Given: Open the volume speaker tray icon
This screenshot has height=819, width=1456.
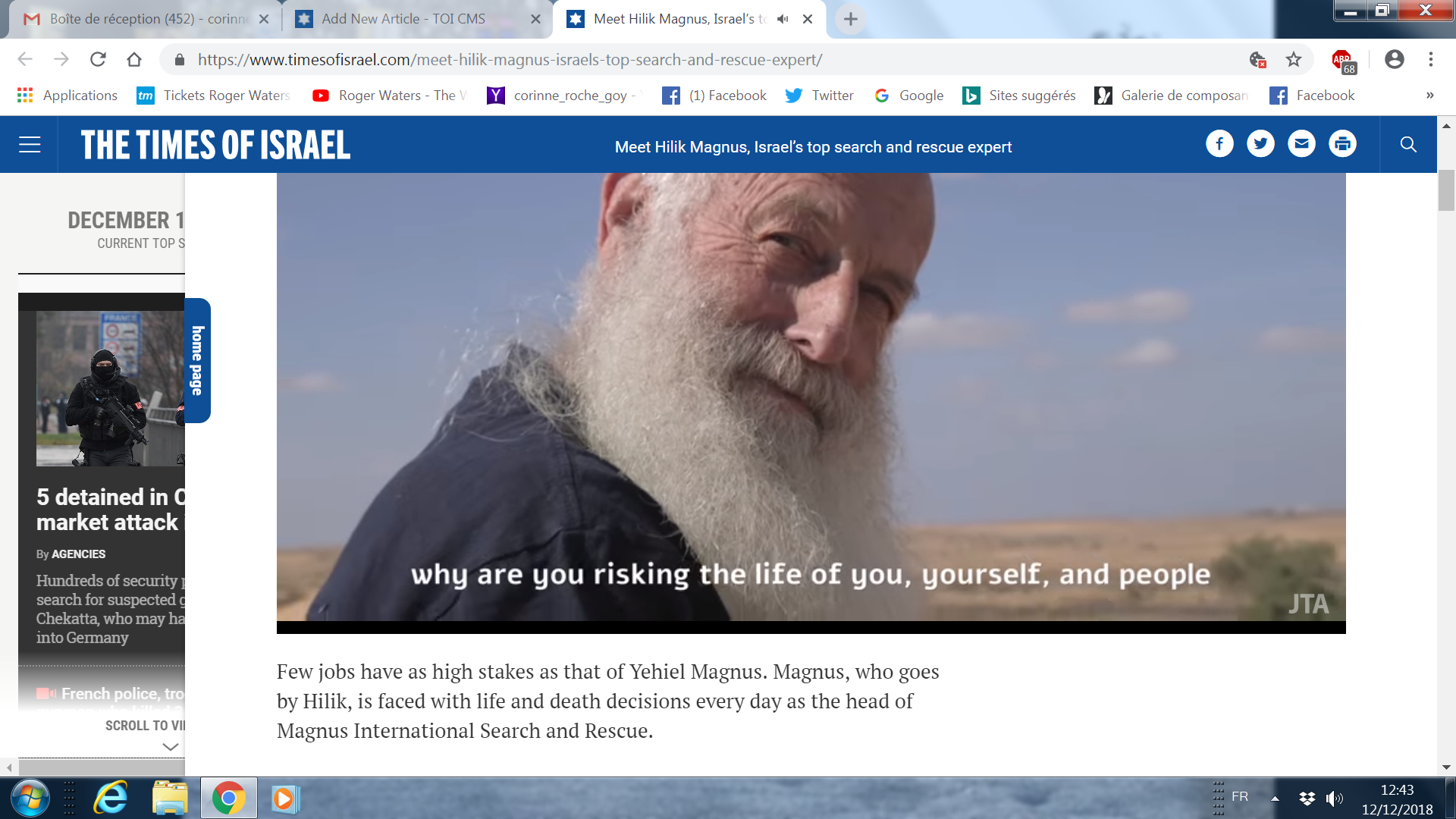Looking at the screenshot, I should [1334, 799].
